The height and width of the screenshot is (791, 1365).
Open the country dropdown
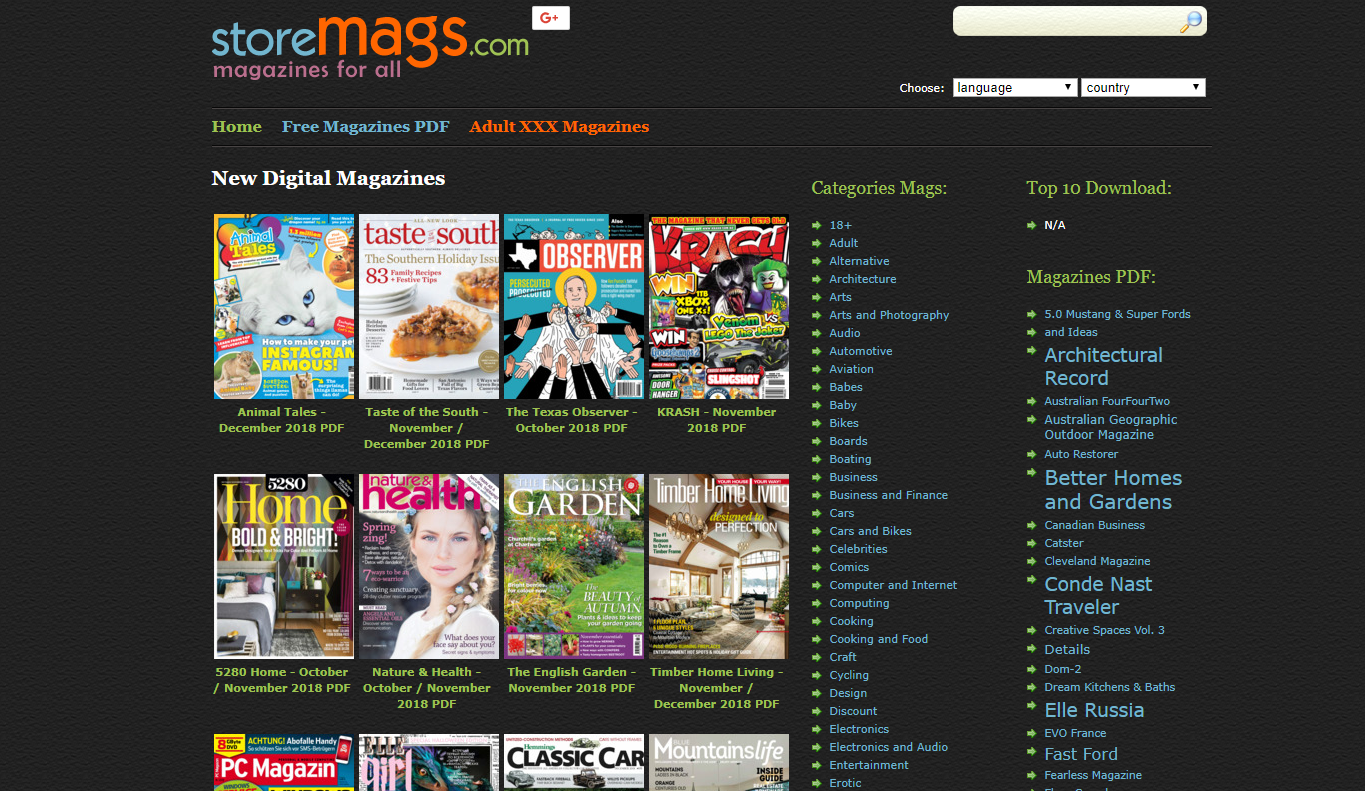pos(1143,88)
